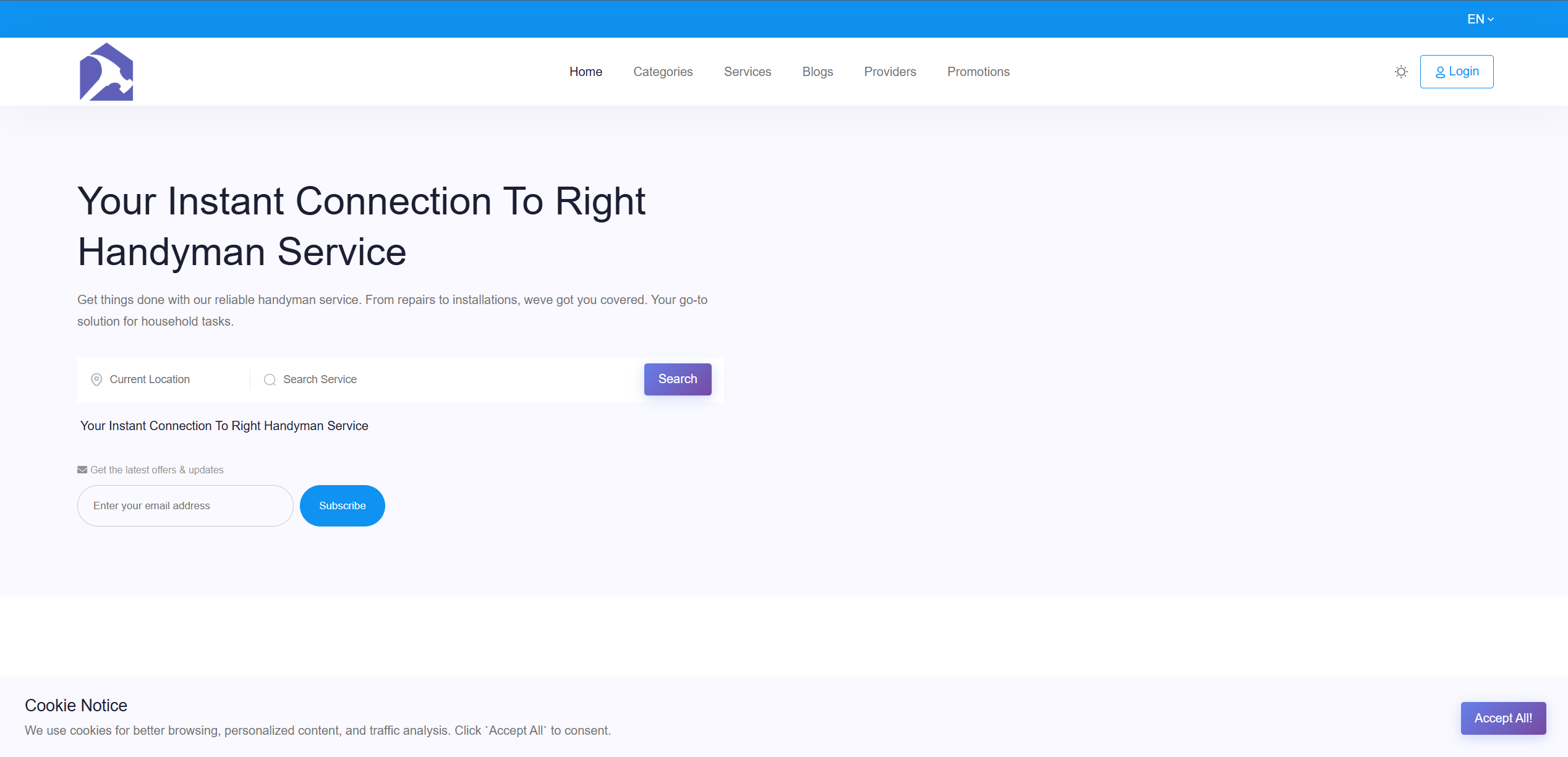Open the Categories menu item
This screenshot has height=757, width=1568.
tap(663, 72)
